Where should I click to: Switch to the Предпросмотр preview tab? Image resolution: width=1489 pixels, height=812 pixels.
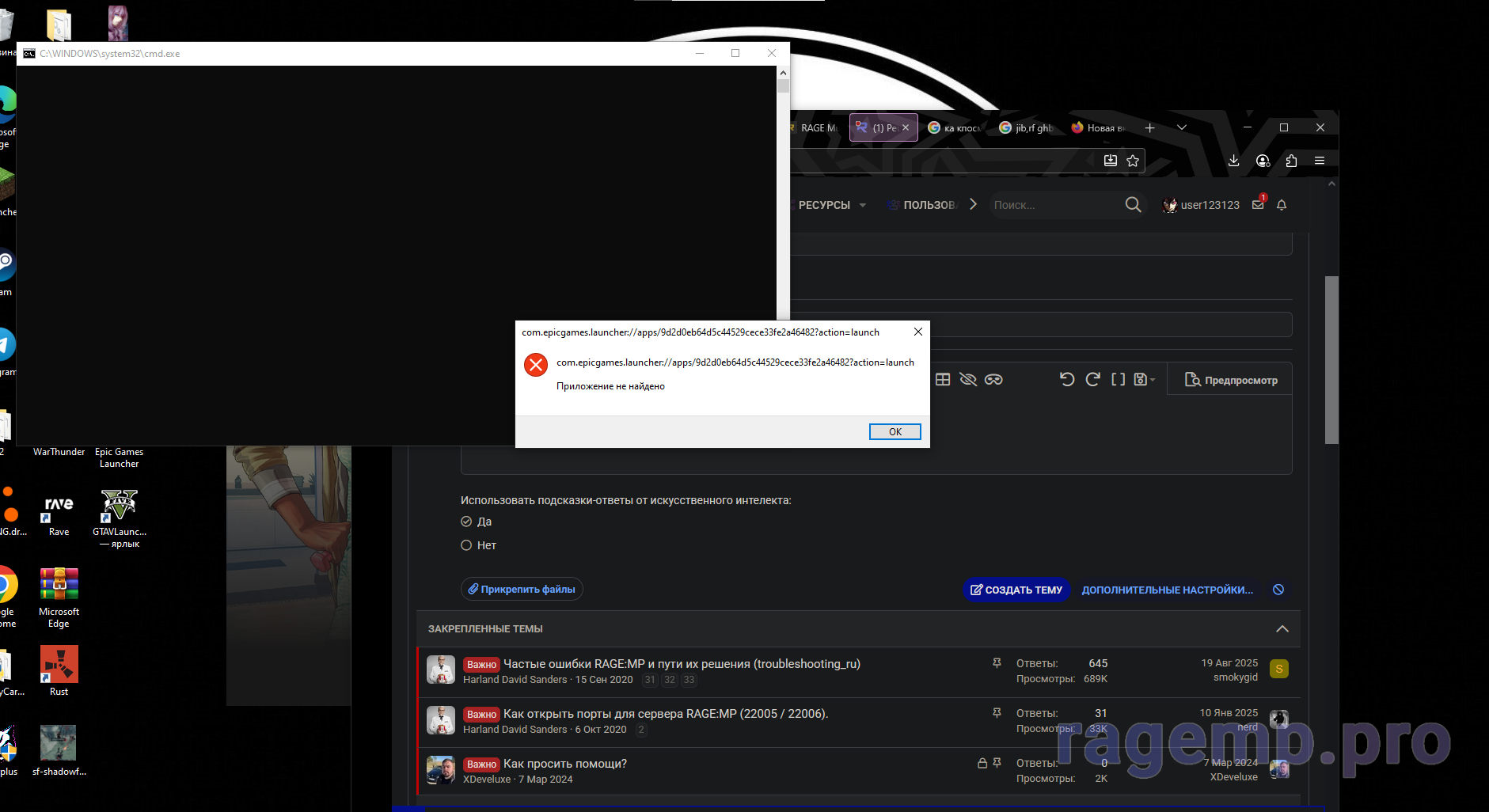[x=1231, y=380]
